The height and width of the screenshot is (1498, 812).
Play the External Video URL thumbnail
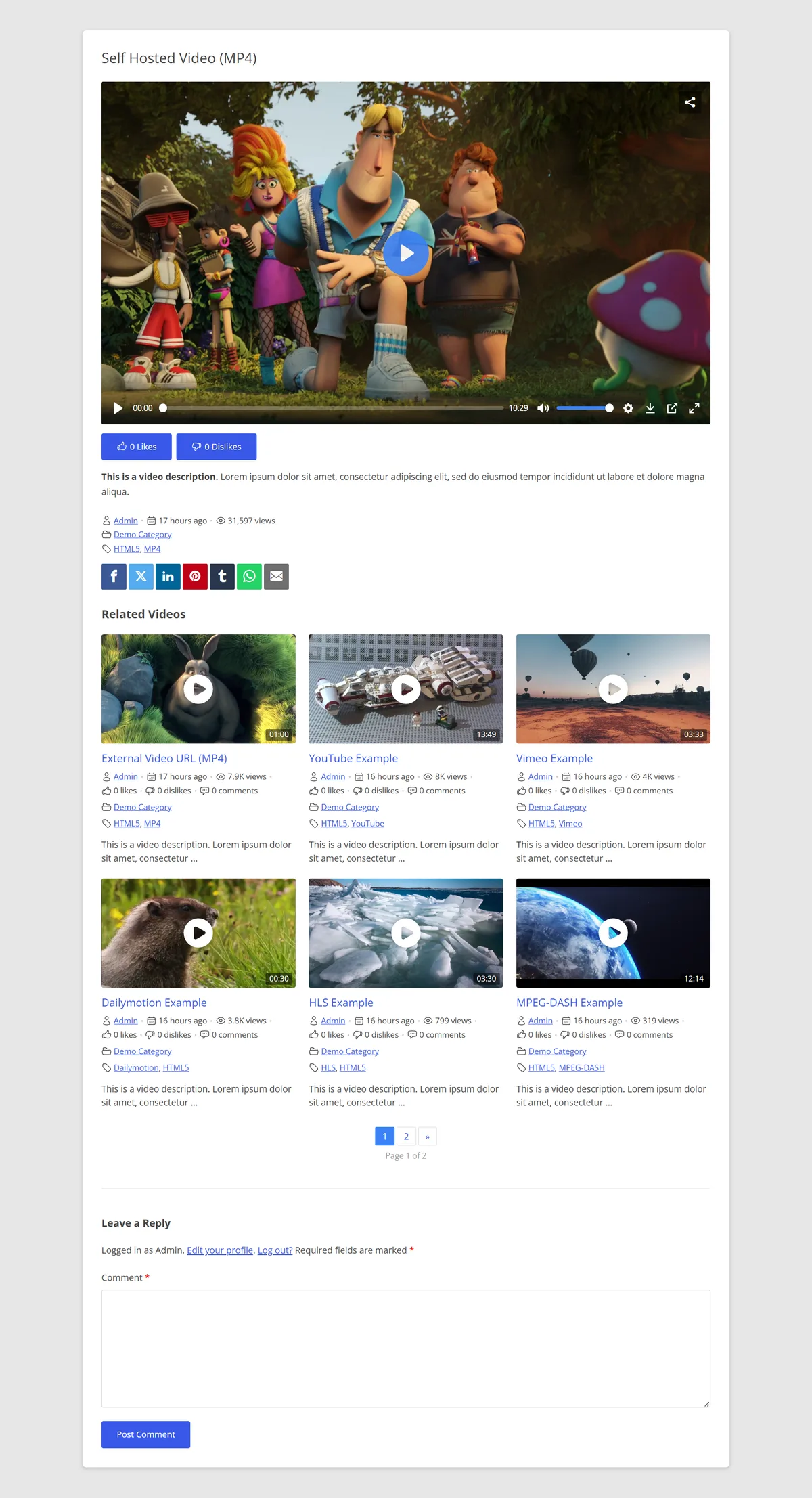click(x=198, y=689)
